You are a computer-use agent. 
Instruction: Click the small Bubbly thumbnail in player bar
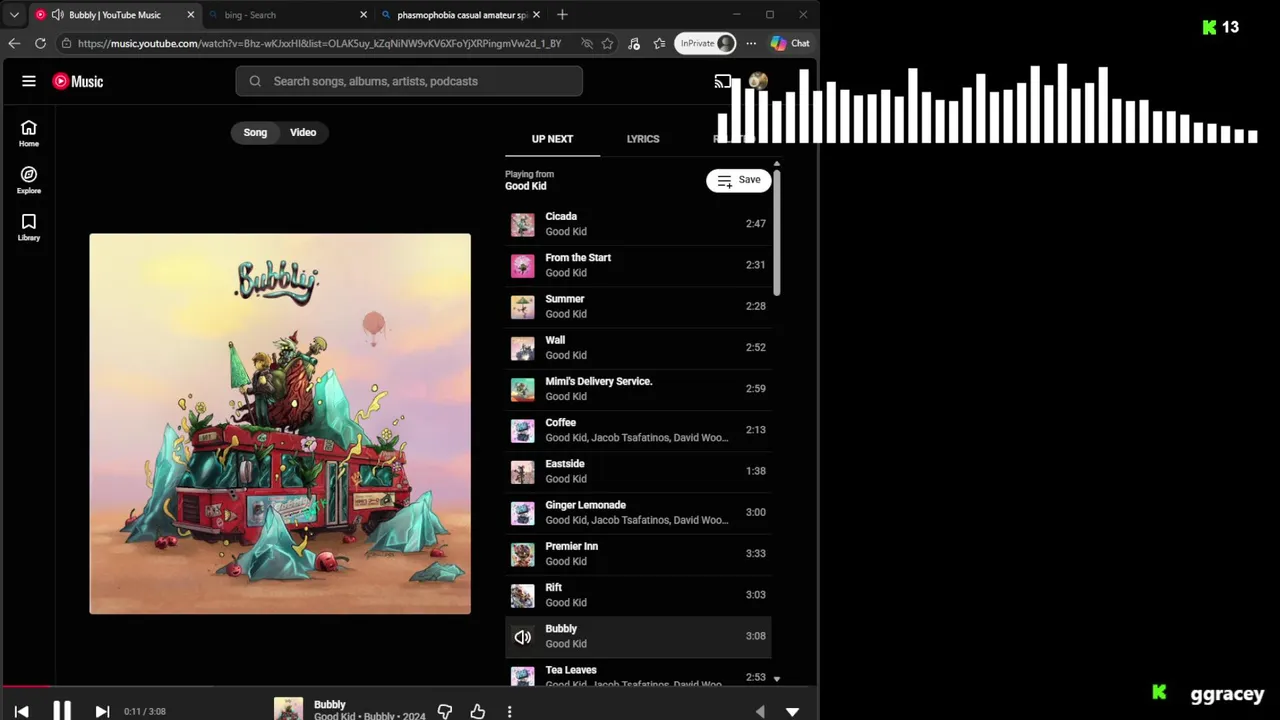tap(288, 709)
